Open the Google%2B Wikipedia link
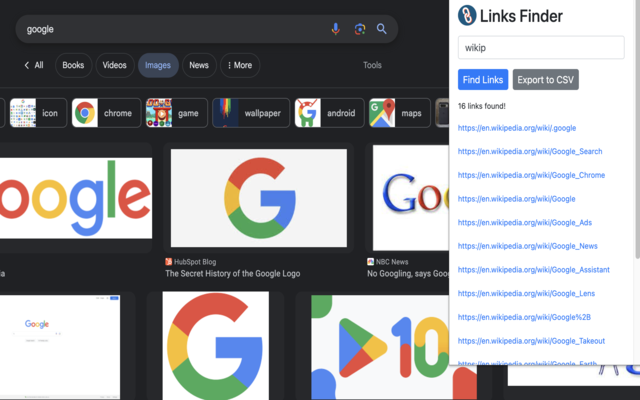The height and width of the screenshot is (400, 640). click(x=524, y=317)
